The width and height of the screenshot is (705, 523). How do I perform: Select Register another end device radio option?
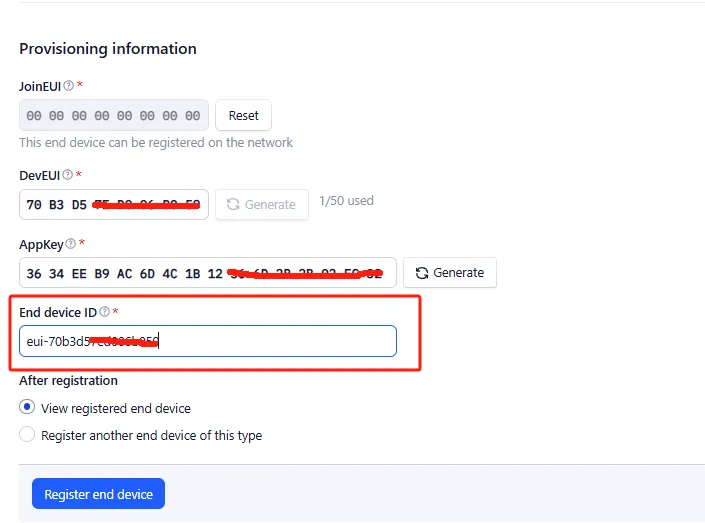pyautogui.click(x=27, y=435)
